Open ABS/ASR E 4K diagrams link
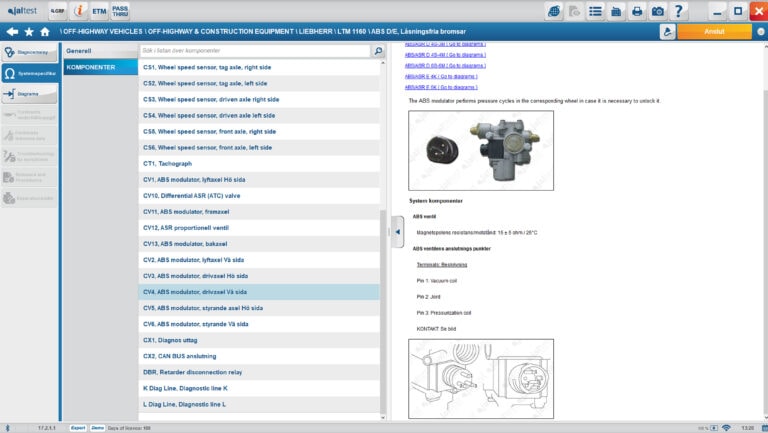768x433 pixels. pos(441,76)
